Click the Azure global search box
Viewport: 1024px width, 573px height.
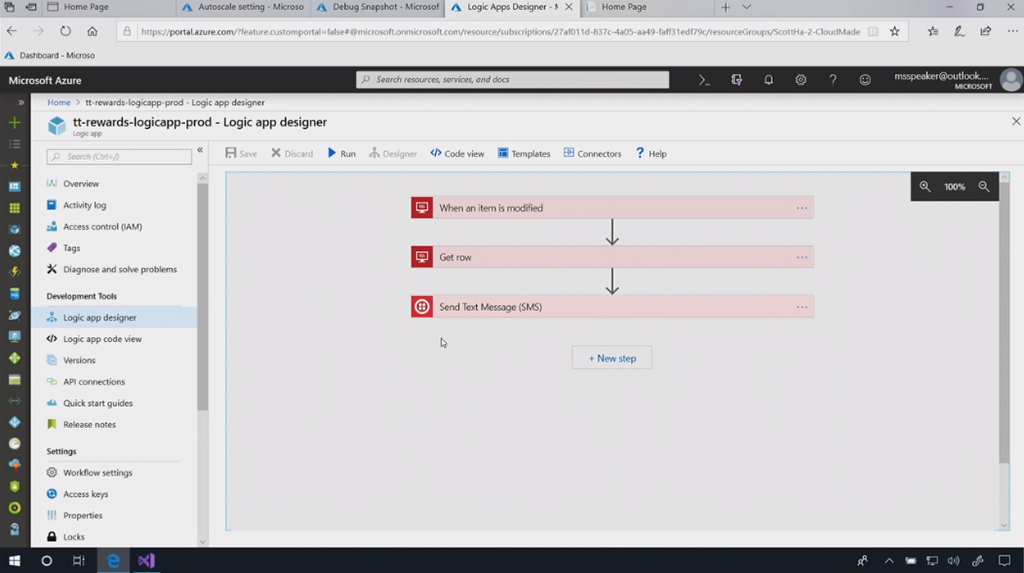(x=513, y=80)
